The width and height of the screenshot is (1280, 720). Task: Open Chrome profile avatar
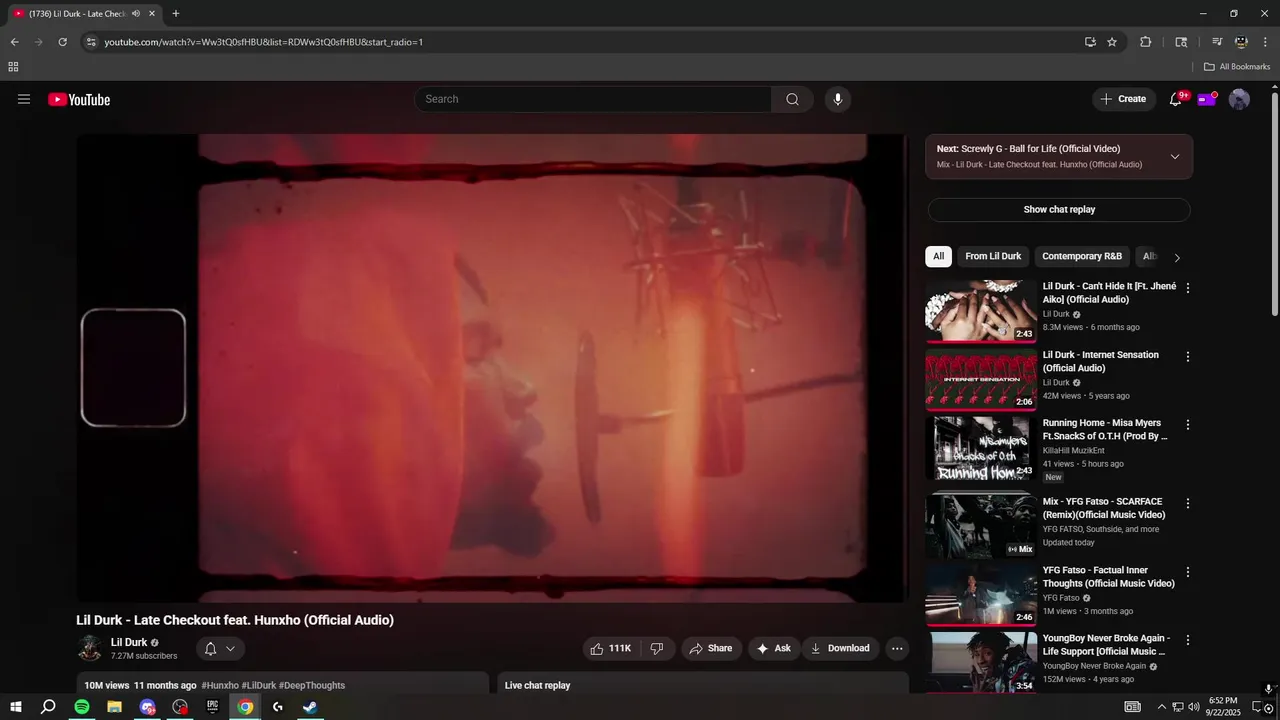[1241, 42]
